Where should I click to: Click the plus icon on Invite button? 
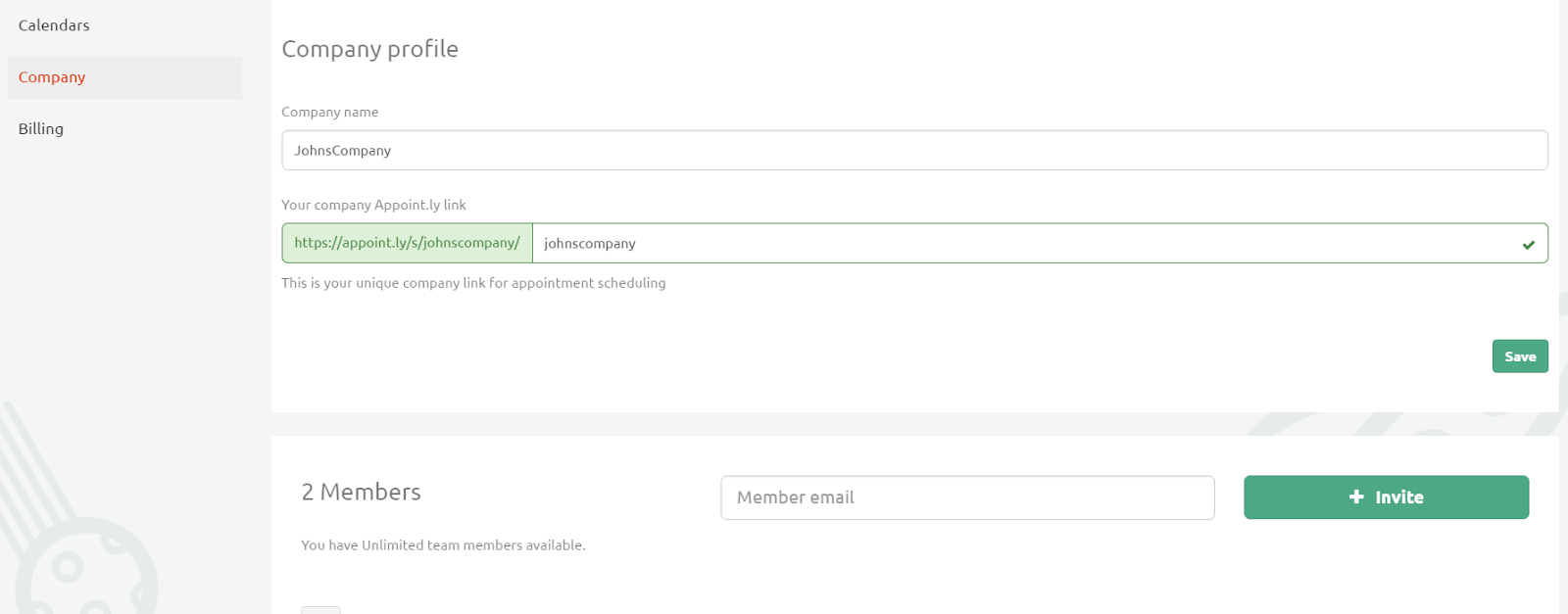[x=1356, y=497]
